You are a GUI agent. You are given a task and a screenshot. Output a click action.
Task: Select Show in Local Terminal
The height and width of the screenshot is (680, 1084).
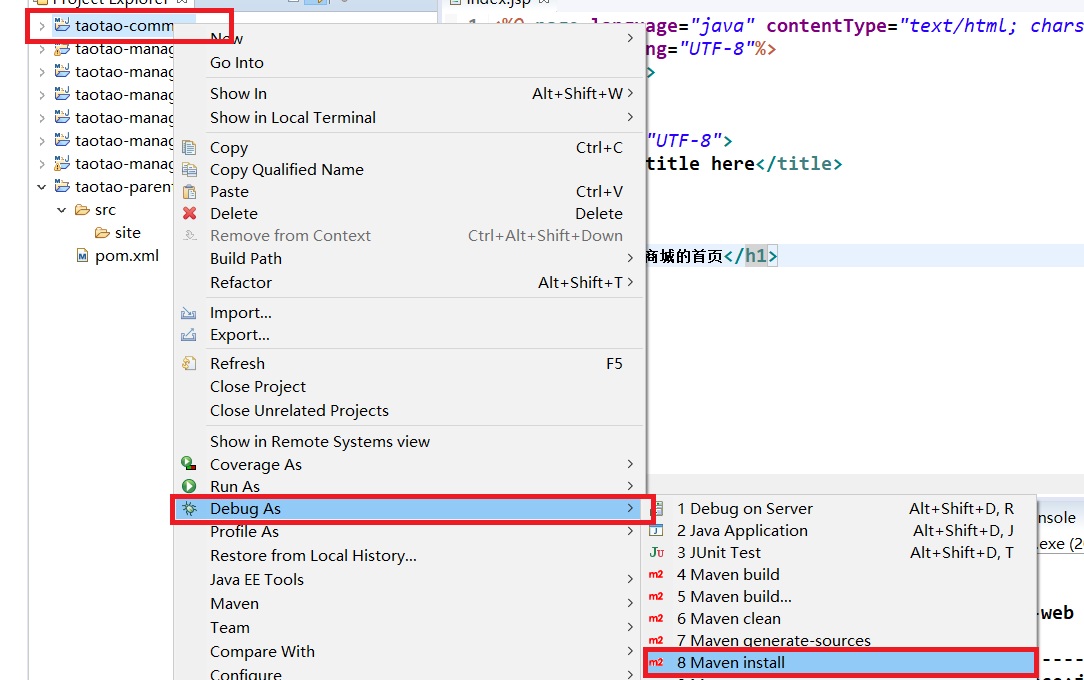[293, 117]
